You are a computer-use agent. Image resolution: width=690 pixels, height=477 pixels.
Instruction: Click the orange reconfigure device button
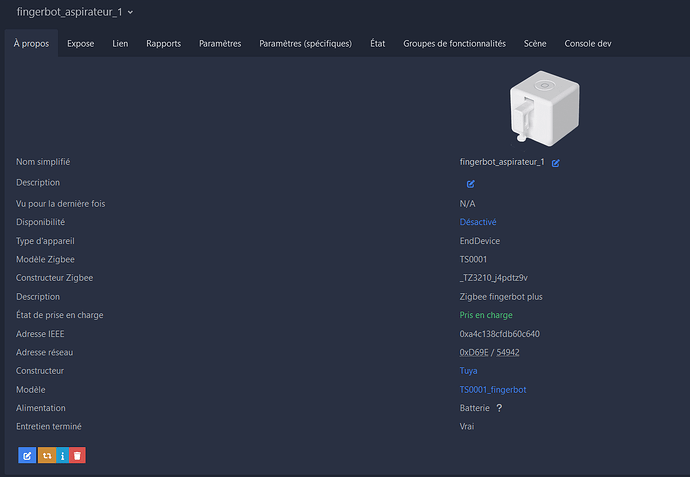(x=45, y=456)
